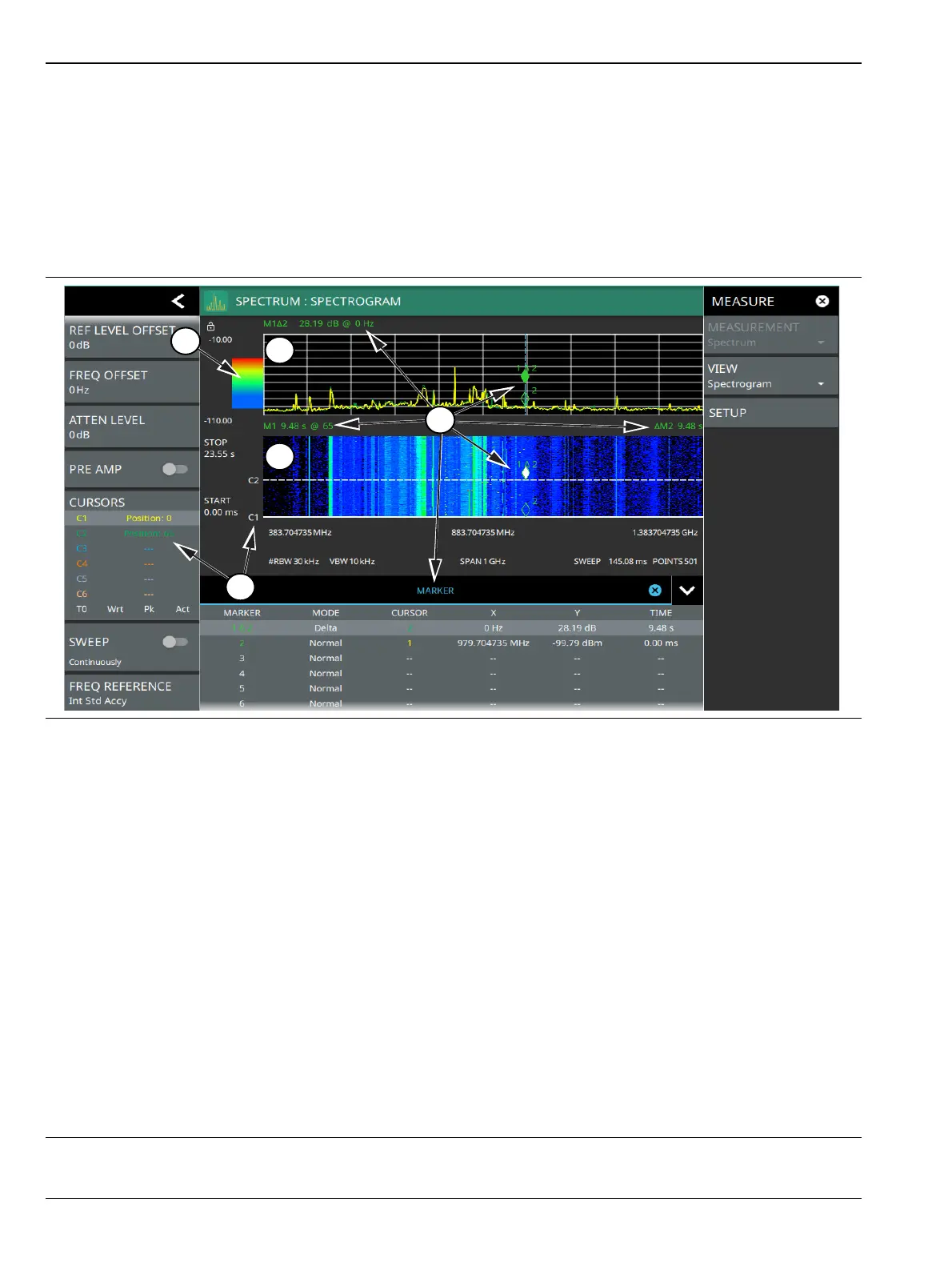Click the spectrogram color scale bar

[247, 383]
